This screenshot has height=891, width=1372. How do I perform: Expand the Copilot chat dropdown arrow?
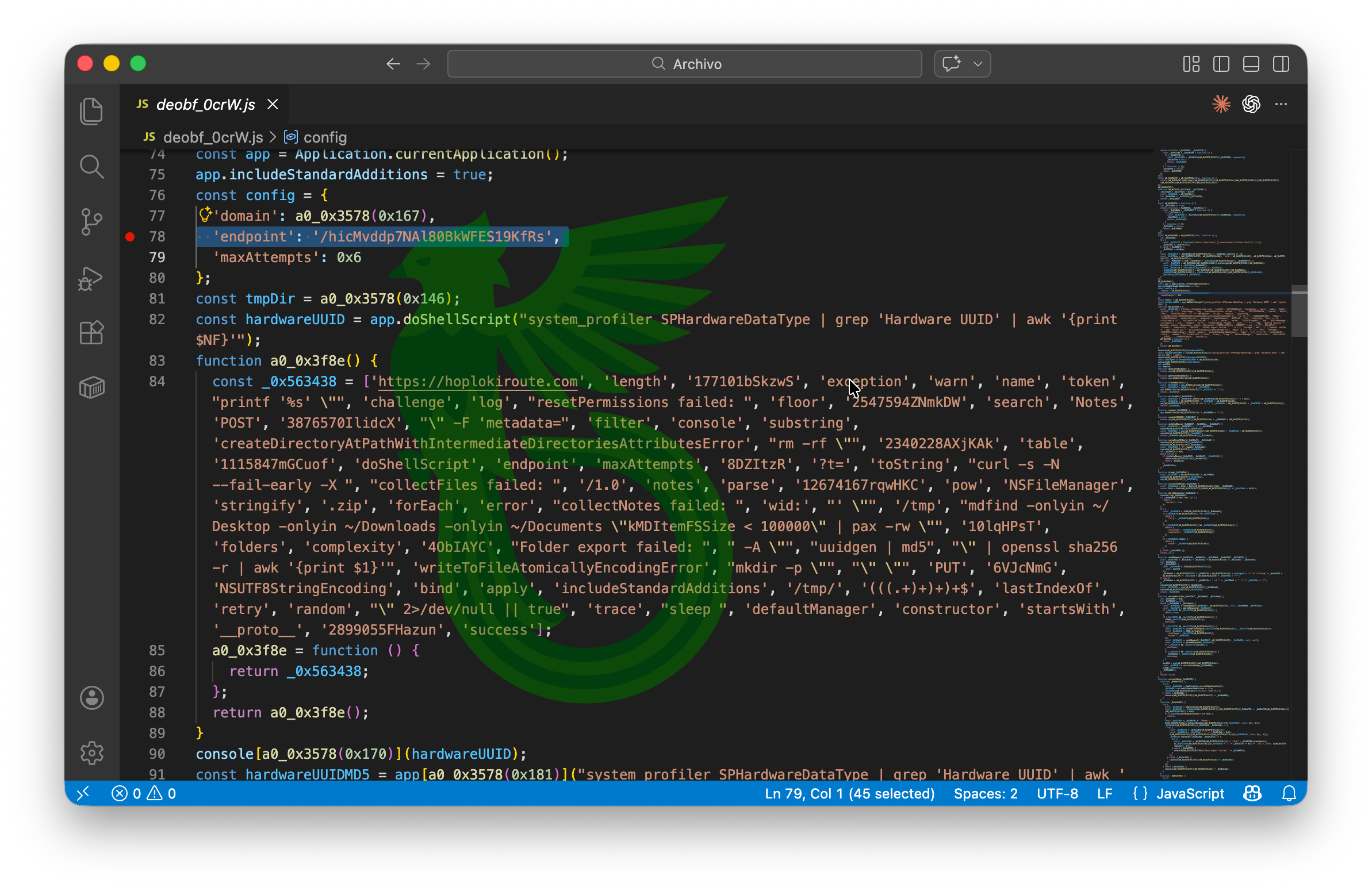point(978,64)
